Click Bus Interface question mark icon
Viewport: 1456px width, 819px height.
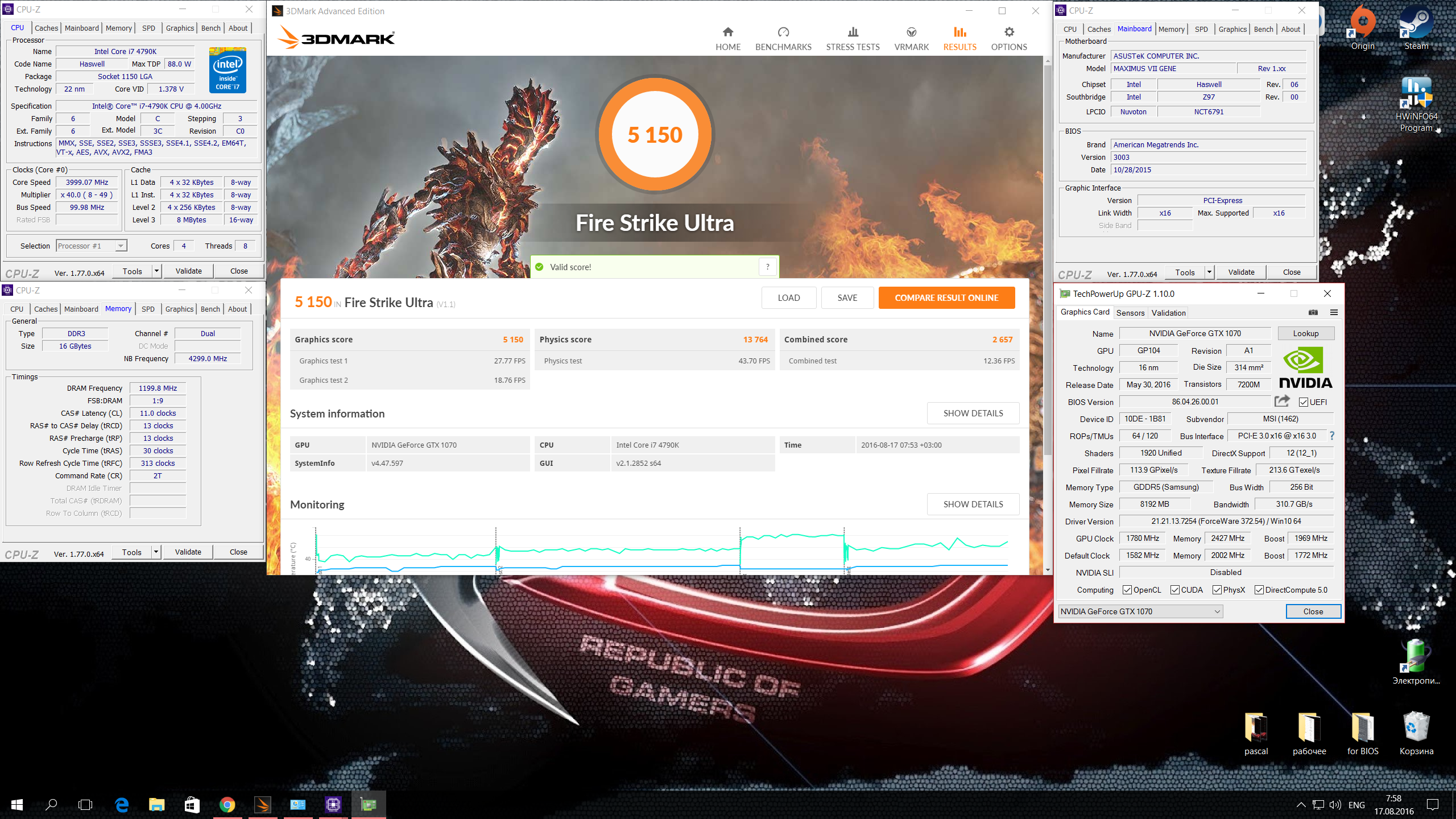[x=1332, y=436]
